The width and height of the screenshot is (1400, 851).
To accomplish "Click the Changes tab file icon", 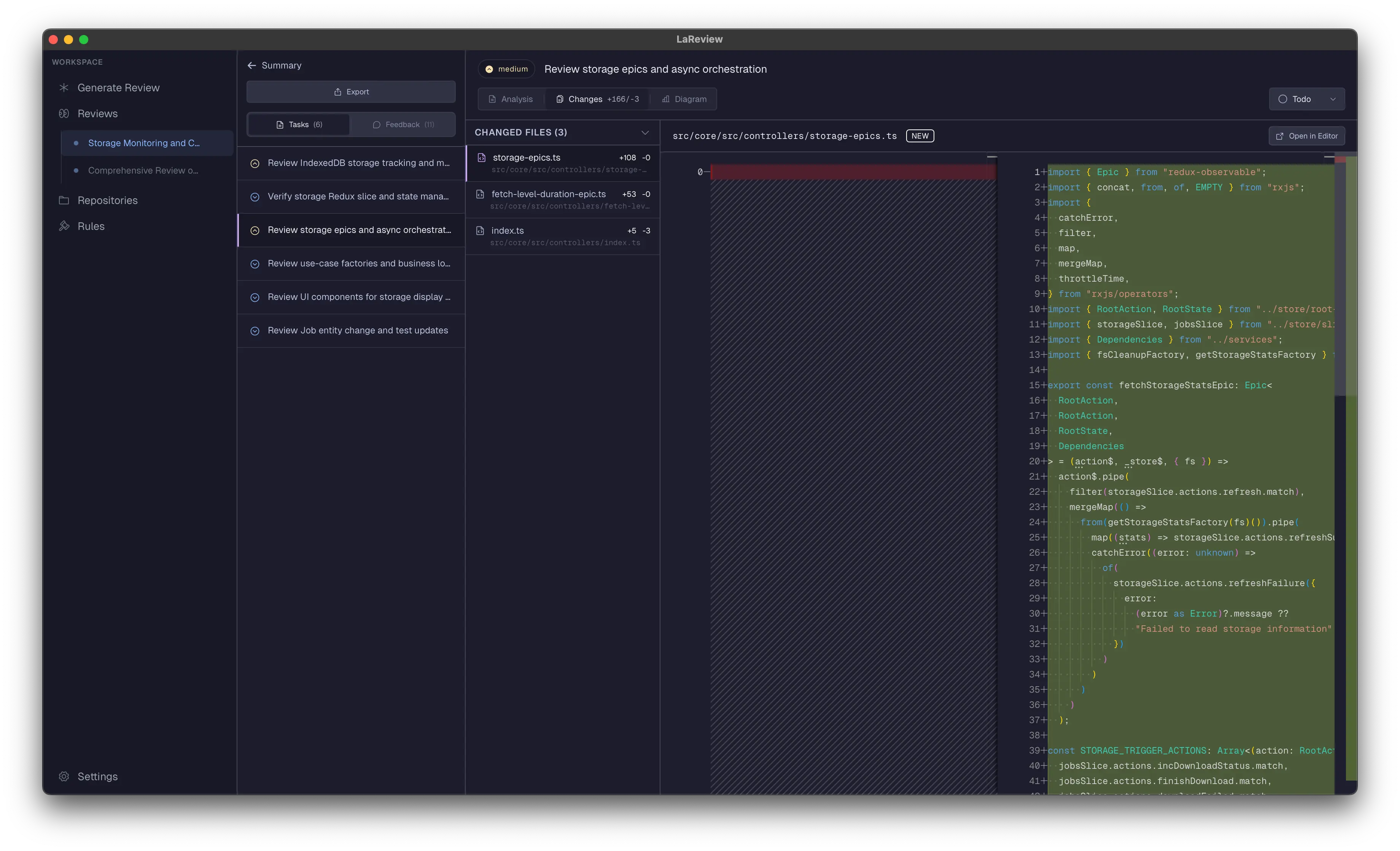I will tap(560, 99).
